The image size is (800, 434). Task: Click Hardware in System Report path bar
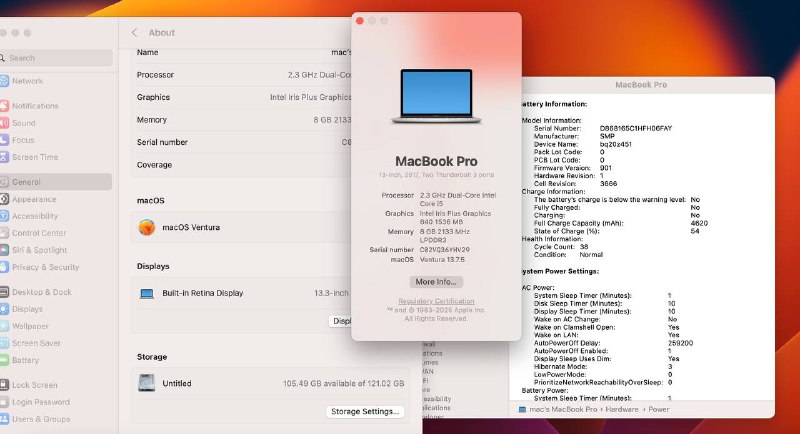pyautogui.click(x=621, y=409)
